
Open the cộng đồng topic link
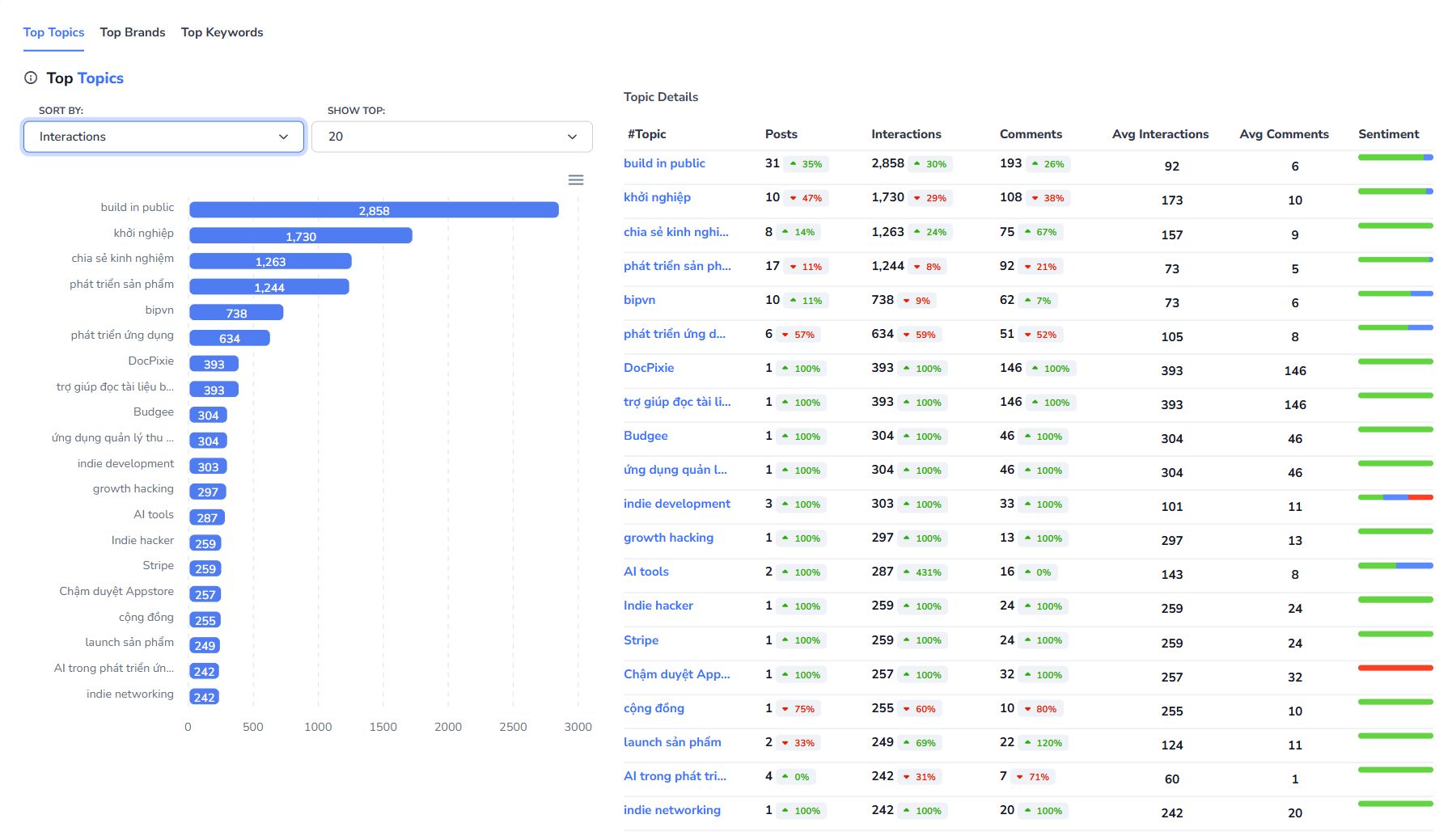tap(654, 708)
